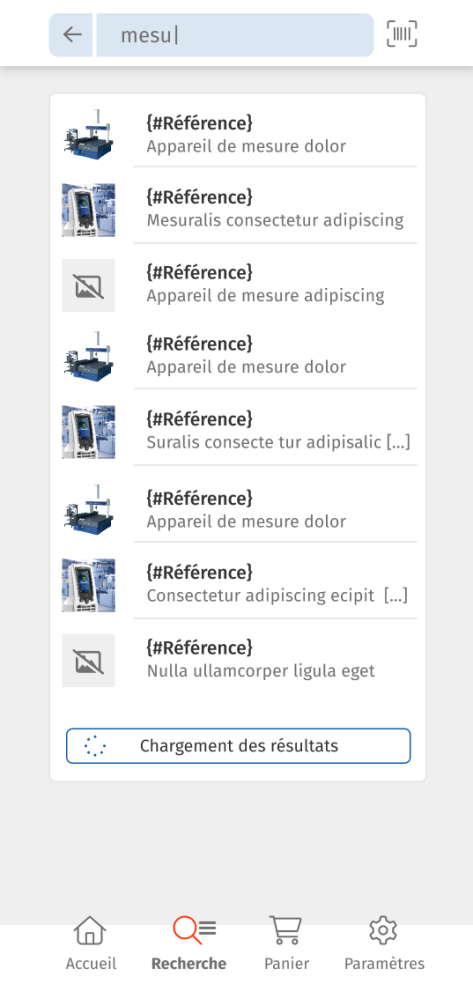Go to Accueil home icon
The width and height of the screenshot is (473, 999).
(90, 931)
